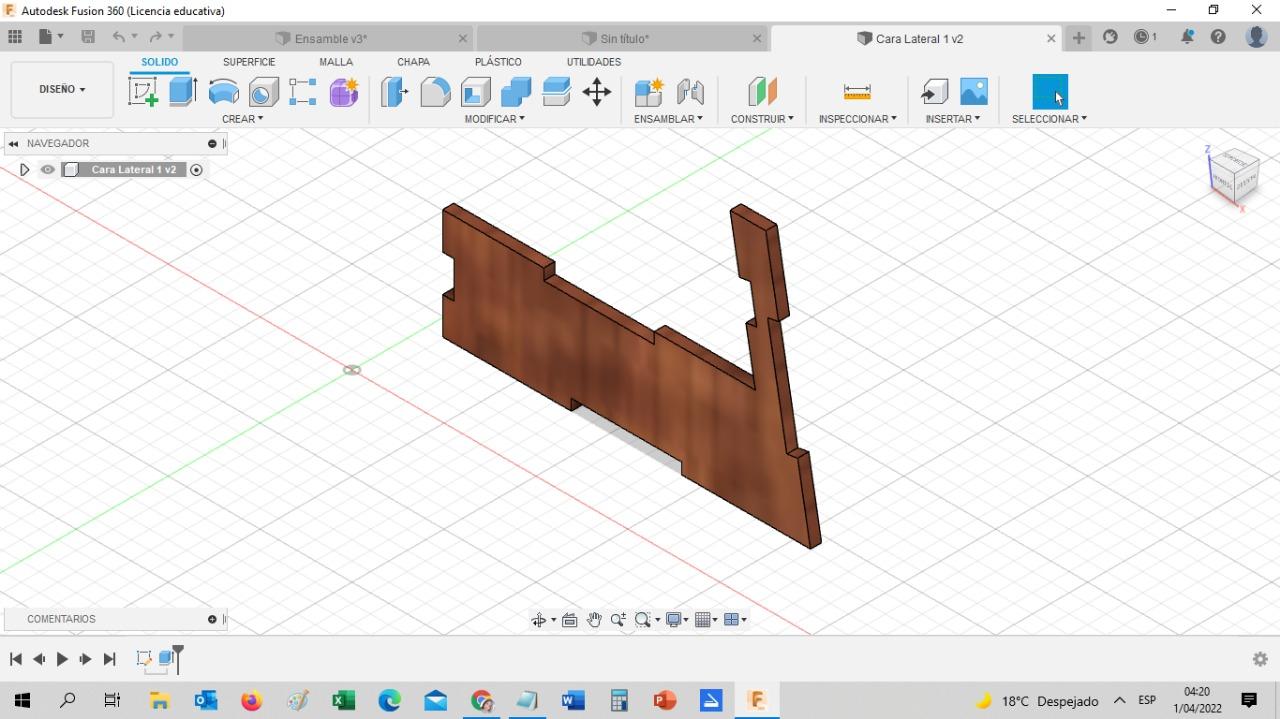Screen dimensions: 1280x719
Task: Click the Save disk icon
Action: (88, 37)
